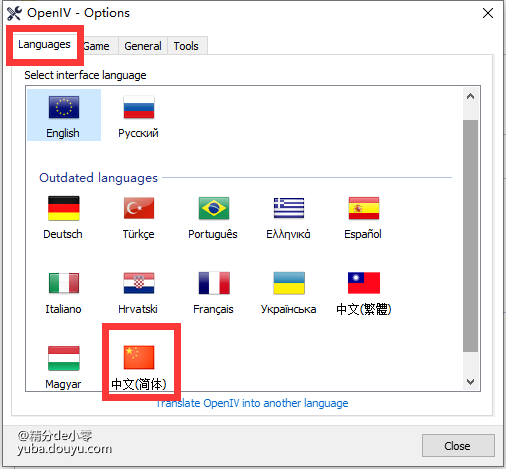Click the 'Hrvatski' label text
The height and width of the screenshot is (469, 506).
click(x=138, y=309)
